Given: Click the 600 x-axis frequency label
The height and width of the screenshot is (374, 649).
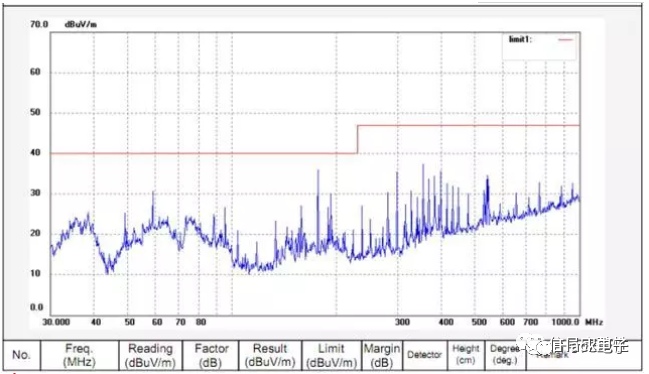Looking at the screenshot, I should [x=507, y=322].
